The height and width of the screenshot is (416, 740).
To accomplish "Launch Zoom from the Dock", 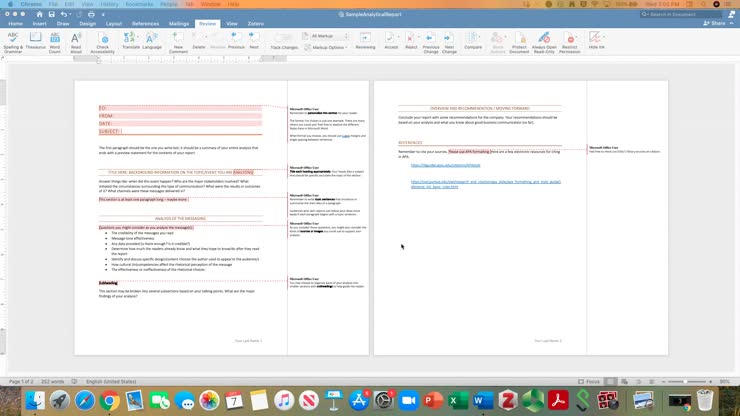I will tap(408, 401).
